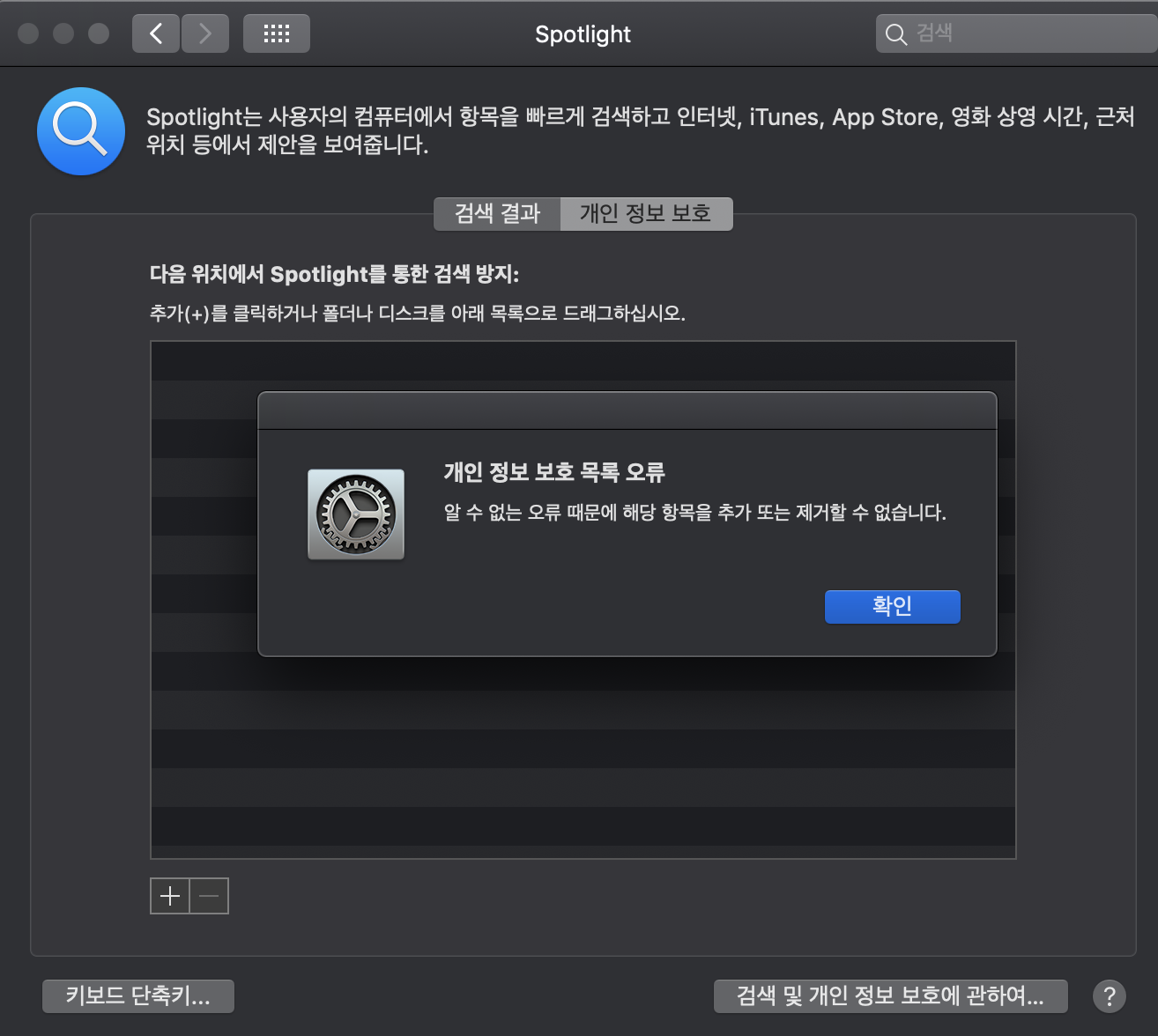
Task: Go back with the left chevron button
Action: click(157, 34)
